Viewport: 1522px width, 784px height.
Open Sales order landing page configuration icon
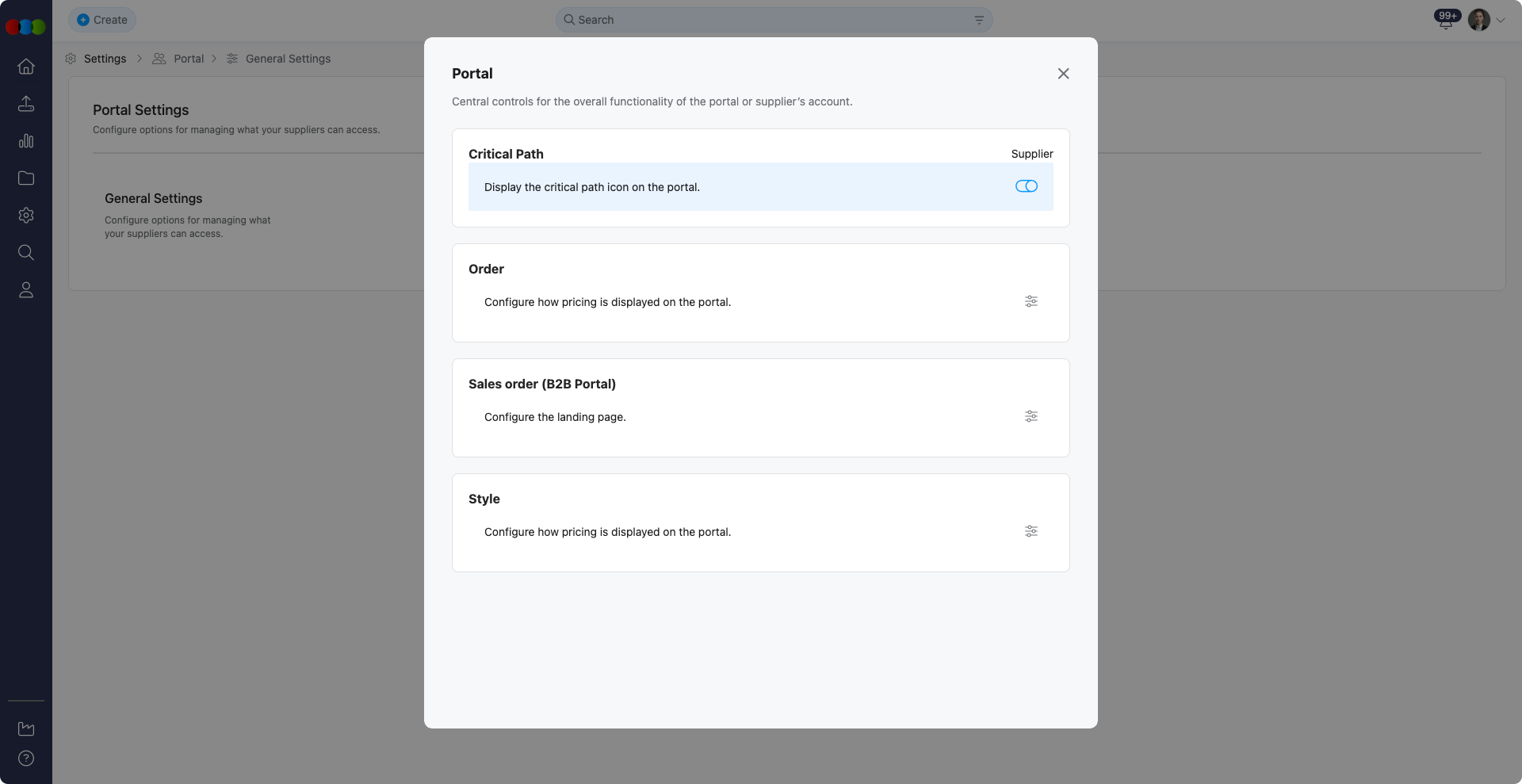pyautogui.click(x=1031, y=416)
